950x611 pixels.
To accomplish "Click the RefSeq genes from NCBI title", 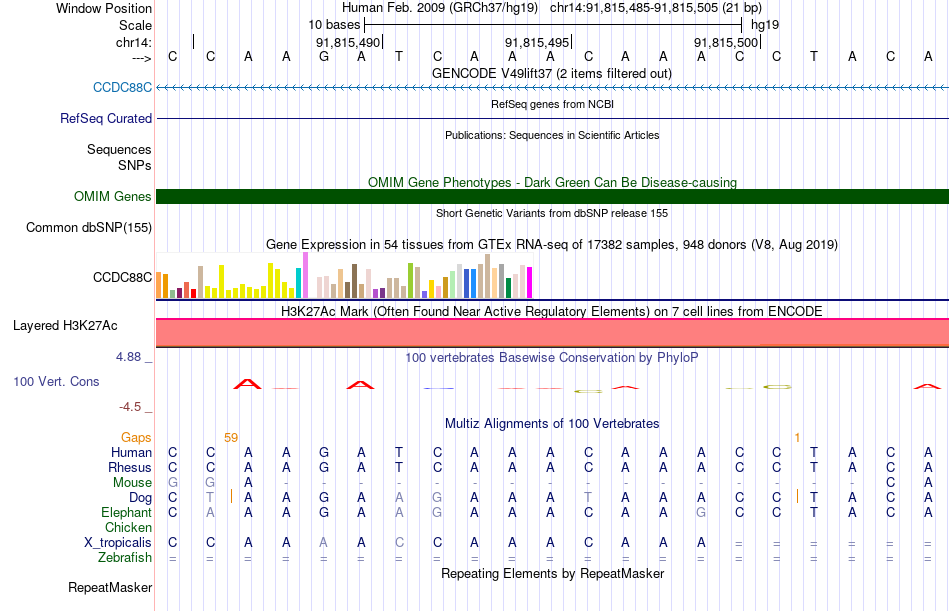I will pyautogui.click(x=552, y=104).
